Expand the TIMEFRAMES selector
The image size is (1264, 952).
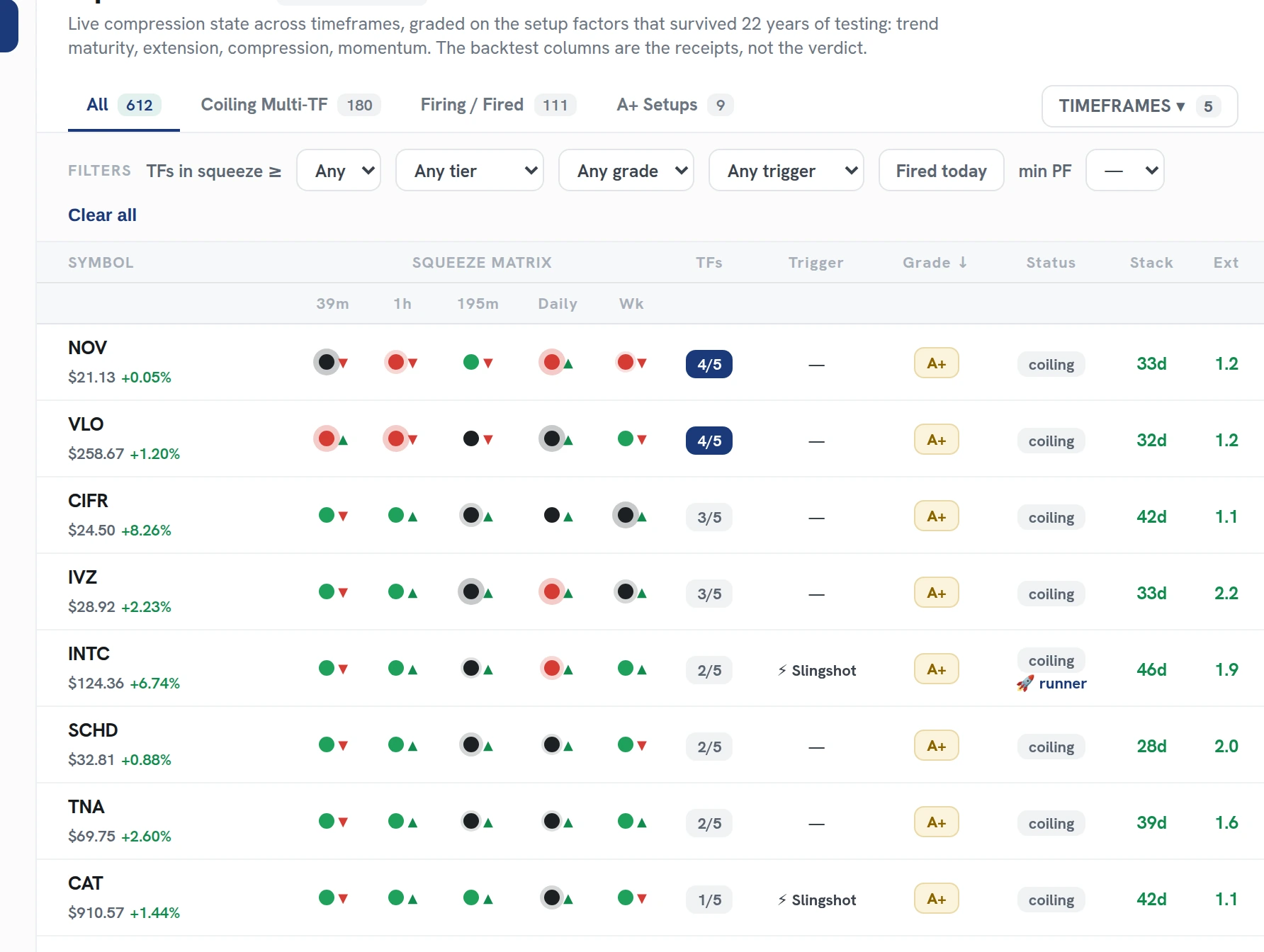coord(1140,106)
